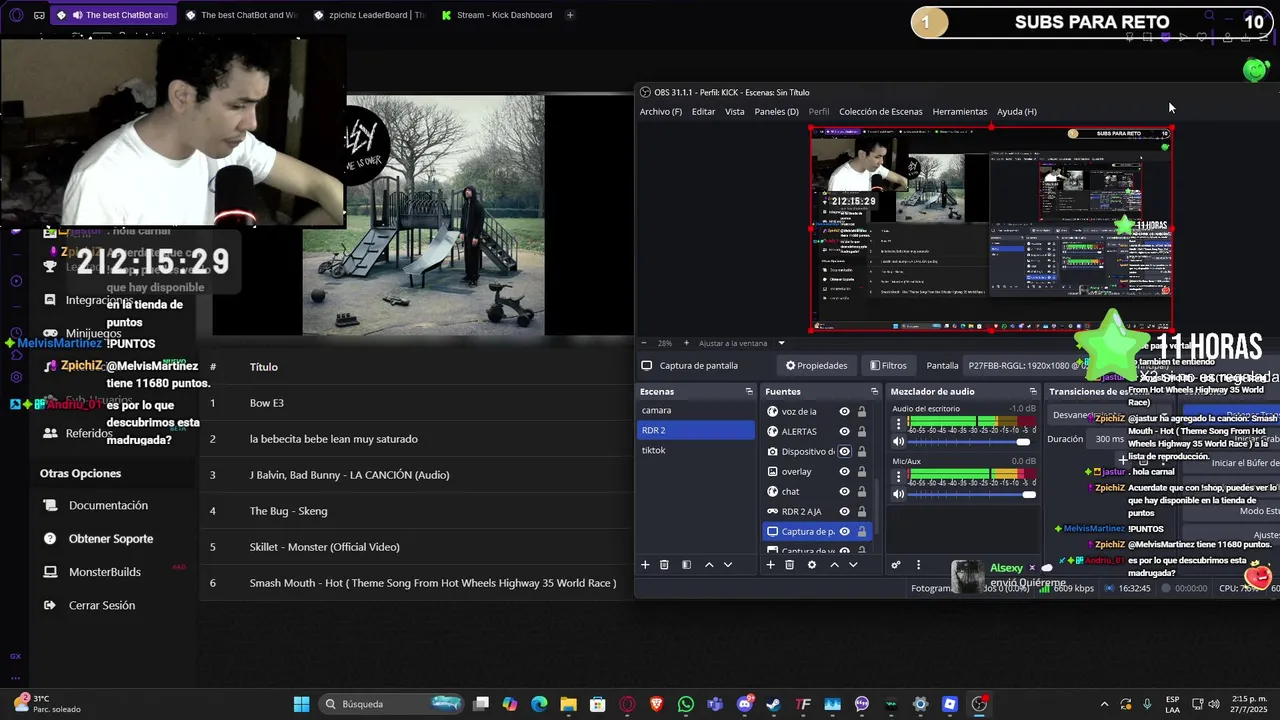Image resolution: width=1280 pixels, height=720 pixels.
Task: Toggle visibility of Dispositivo de captura source
Action: coord(844,451)
